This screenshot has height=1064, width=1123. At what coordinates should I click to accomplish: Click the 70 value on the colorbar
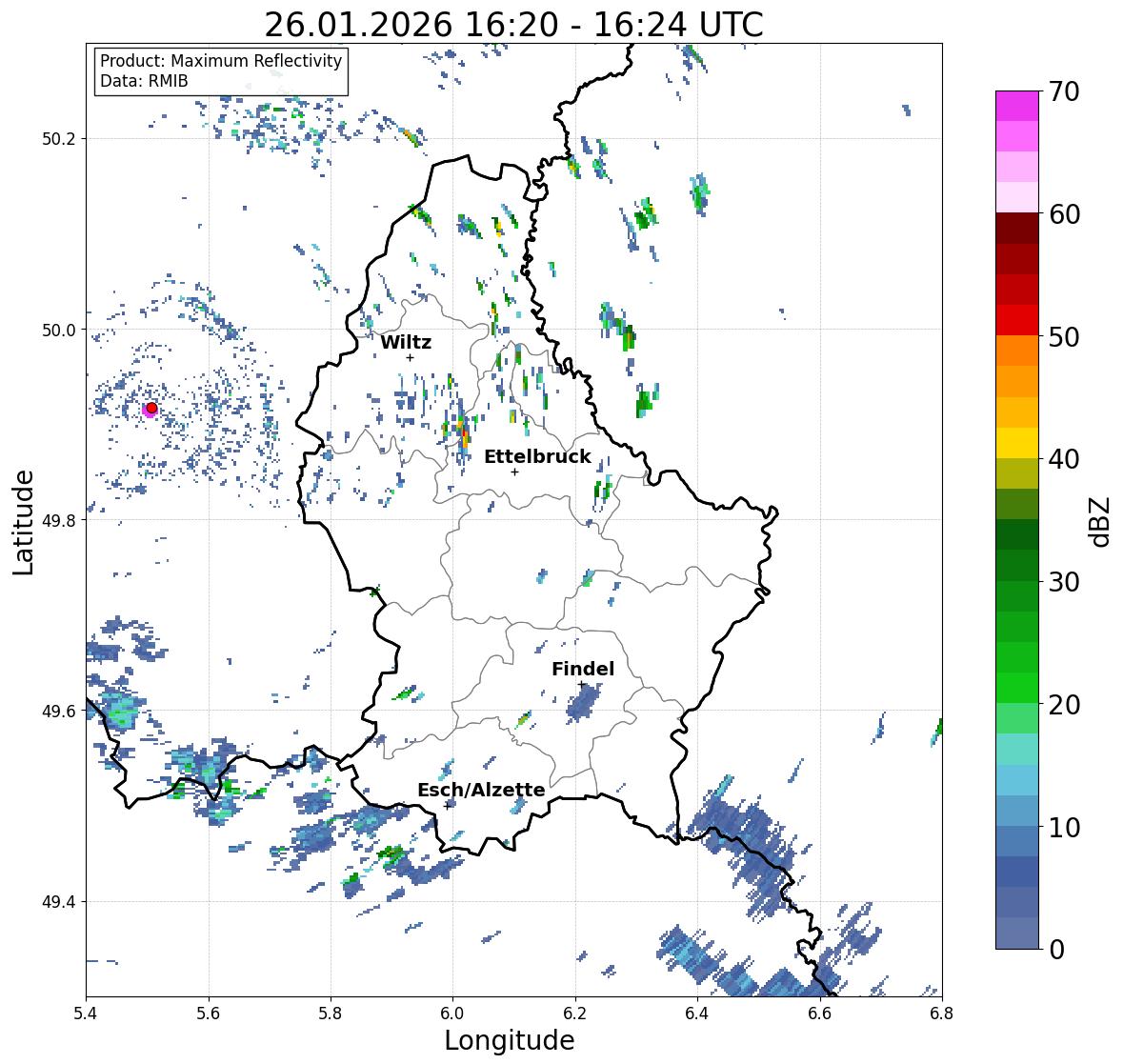coord(1064,91)
